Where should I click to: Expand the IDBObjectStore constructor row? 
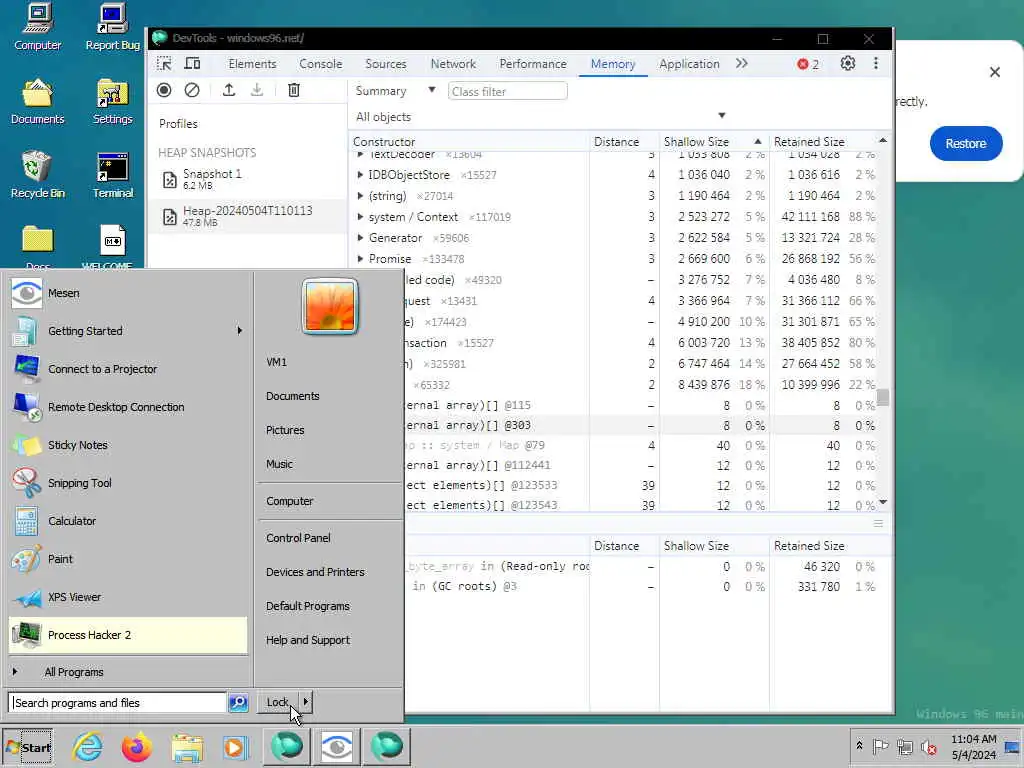(x=360, y=175)
